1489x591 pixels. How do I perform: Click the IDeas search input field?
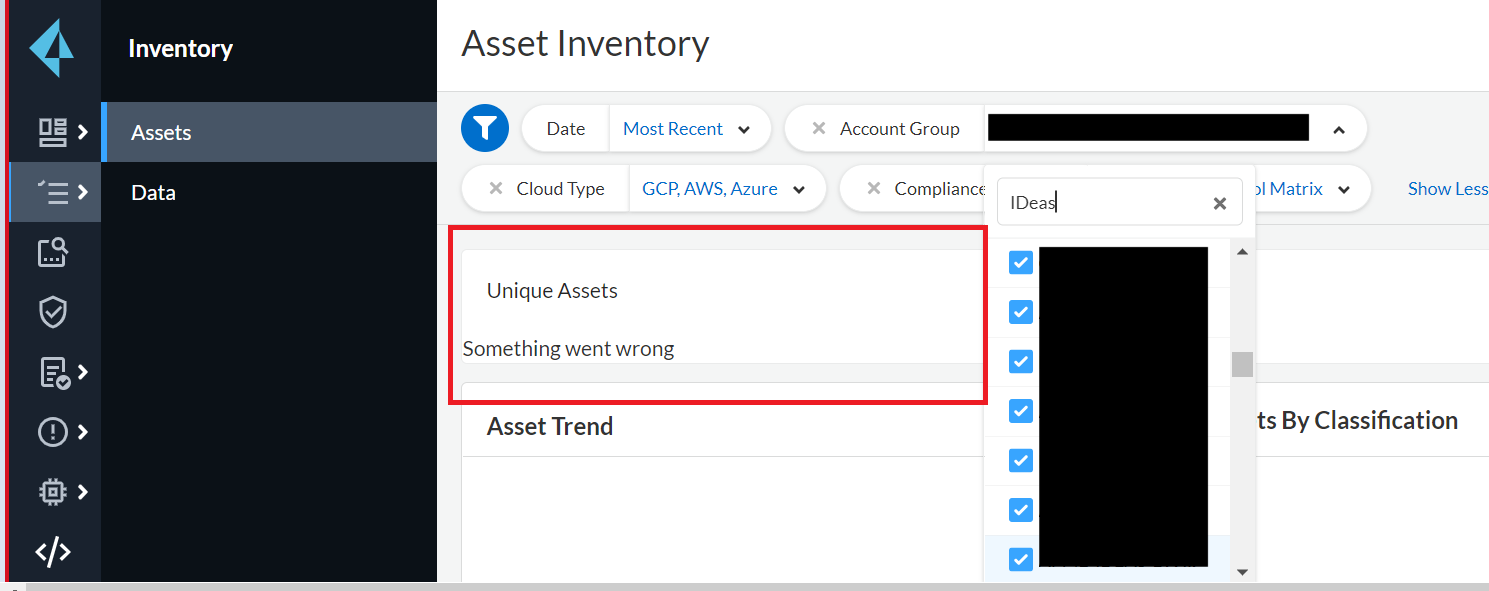click(1105, 203)
